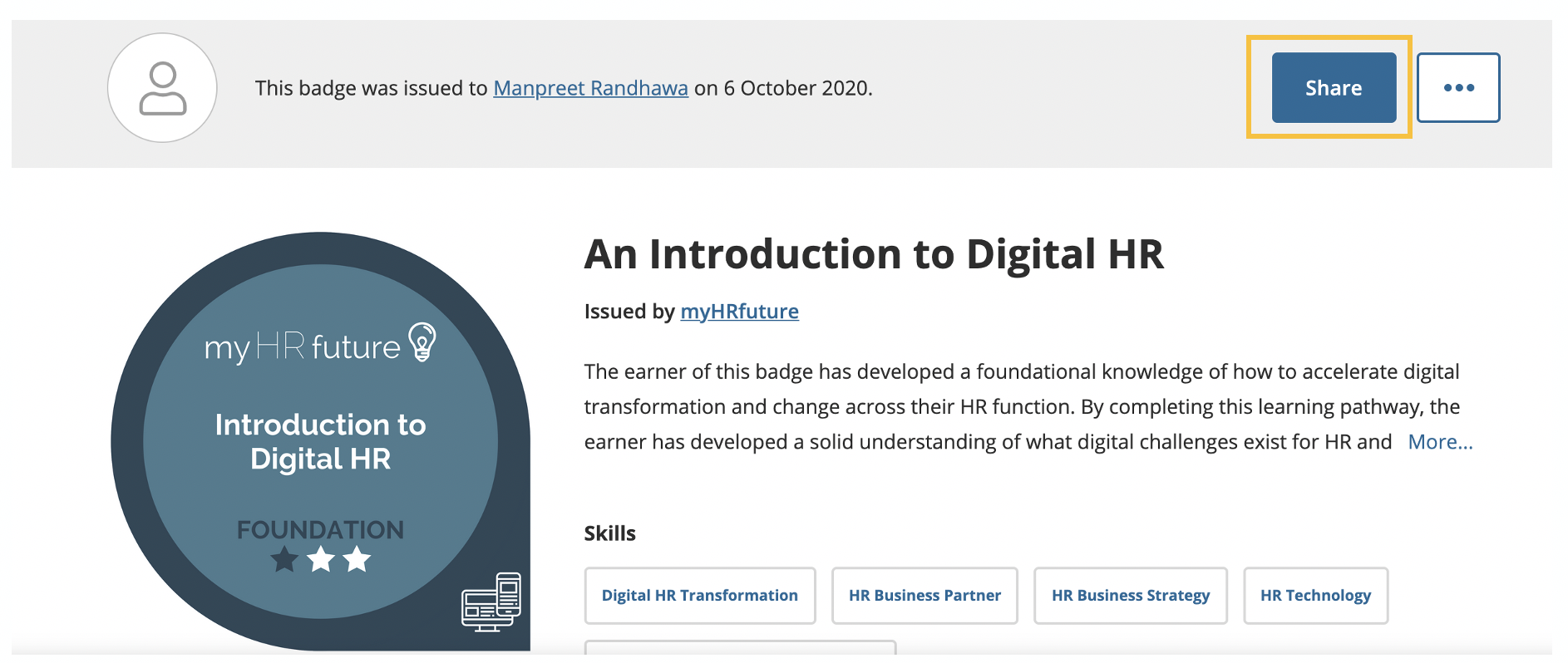Click the myHRfuture logo text inside badge

tap(303, 346)
